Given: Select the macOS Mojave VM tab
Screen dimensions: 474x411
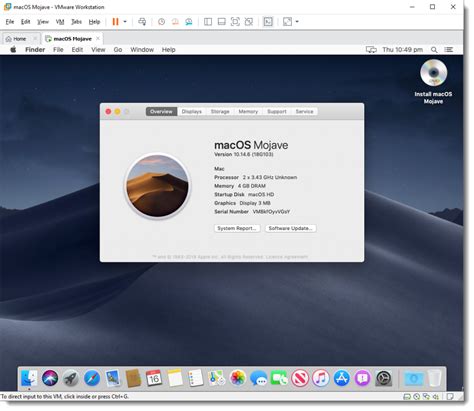Looking at the screenshot, I should tap(72, 39).
